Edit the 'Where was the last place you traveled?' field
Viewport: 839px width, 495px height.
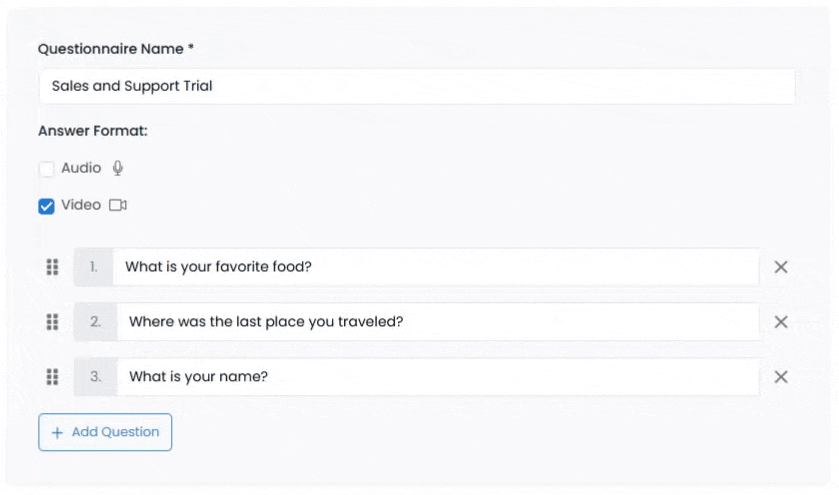pos(438,322)
